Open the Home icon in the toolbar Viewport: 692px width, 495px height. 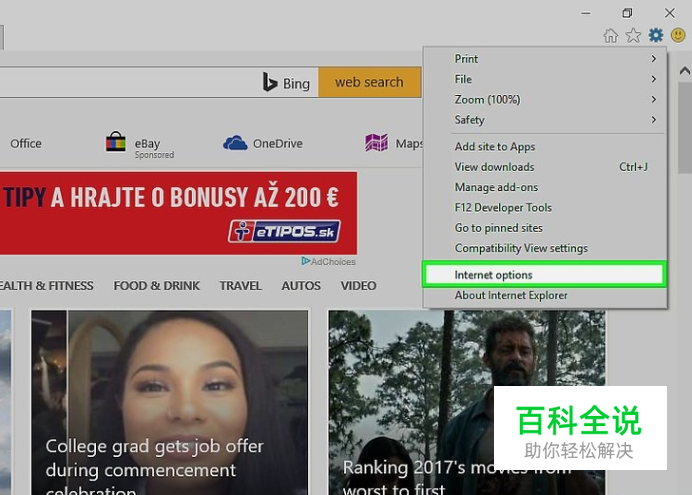[611, 35]
